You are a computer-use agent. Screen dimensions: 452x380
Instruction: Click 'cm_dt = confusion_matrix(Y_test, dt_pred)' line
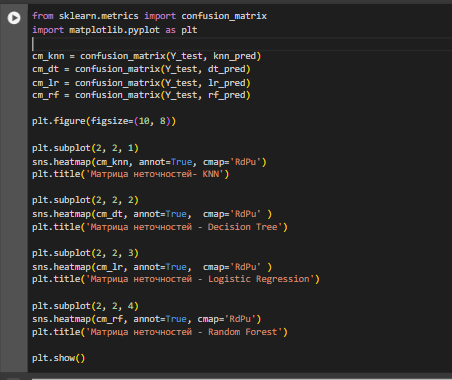tap(141, 69)
